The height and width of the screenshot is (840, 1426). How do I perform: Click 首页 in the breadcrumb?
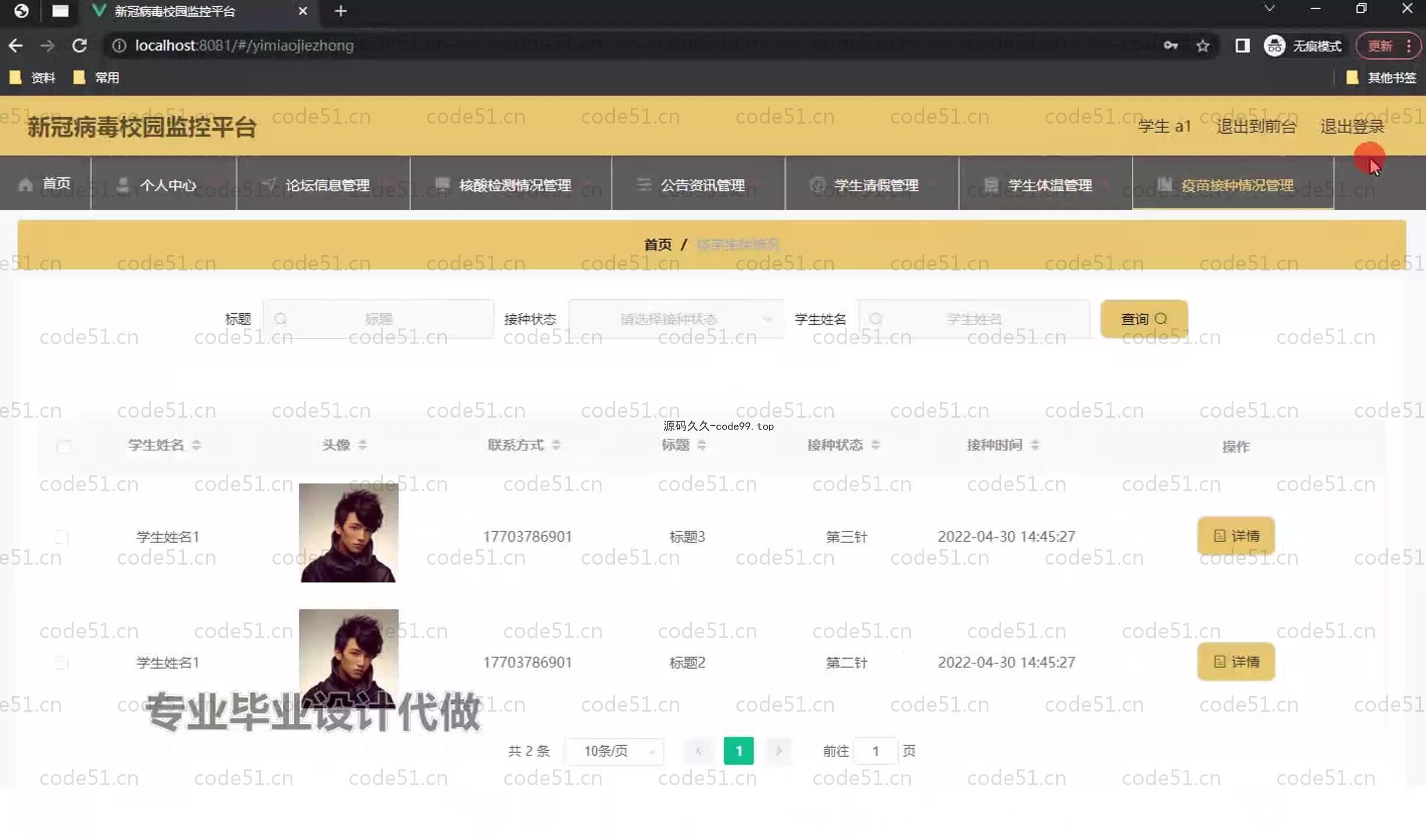pyautogui.click(x=658, y=244)
